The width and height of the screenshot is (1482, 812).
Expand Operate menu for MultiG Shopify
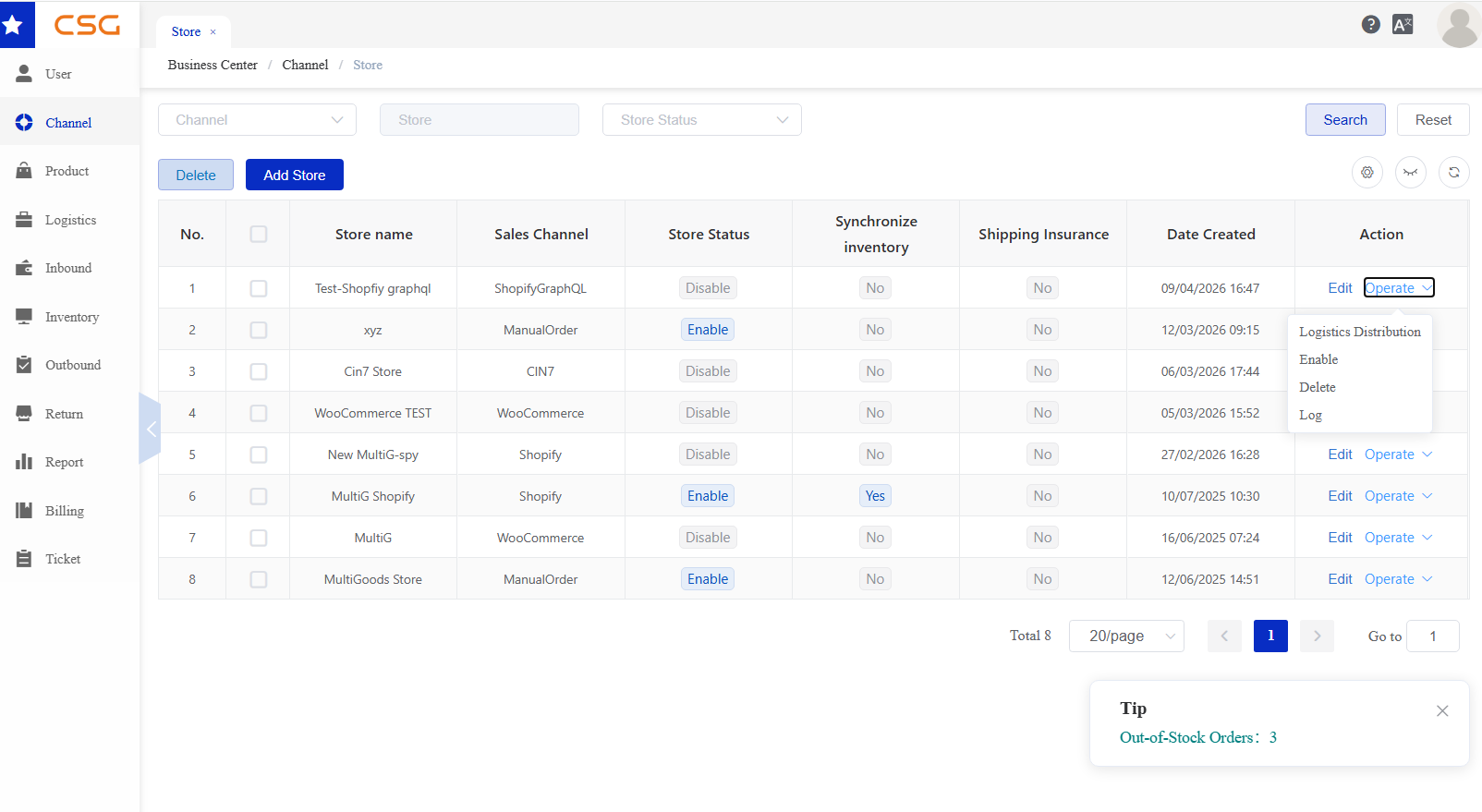[1399, 496]
